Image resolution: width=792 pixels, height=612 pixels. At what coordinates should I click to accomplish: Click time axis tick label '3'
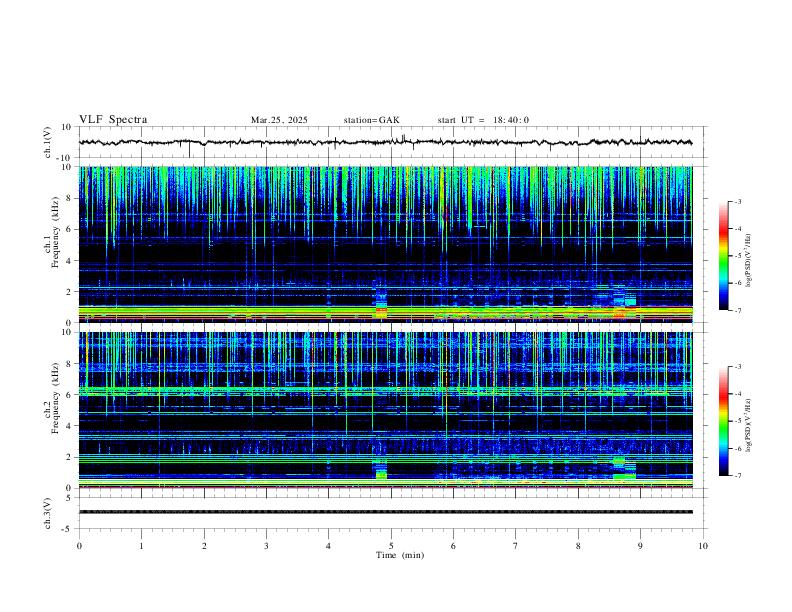pyautogui.click(x=266, y=546)
